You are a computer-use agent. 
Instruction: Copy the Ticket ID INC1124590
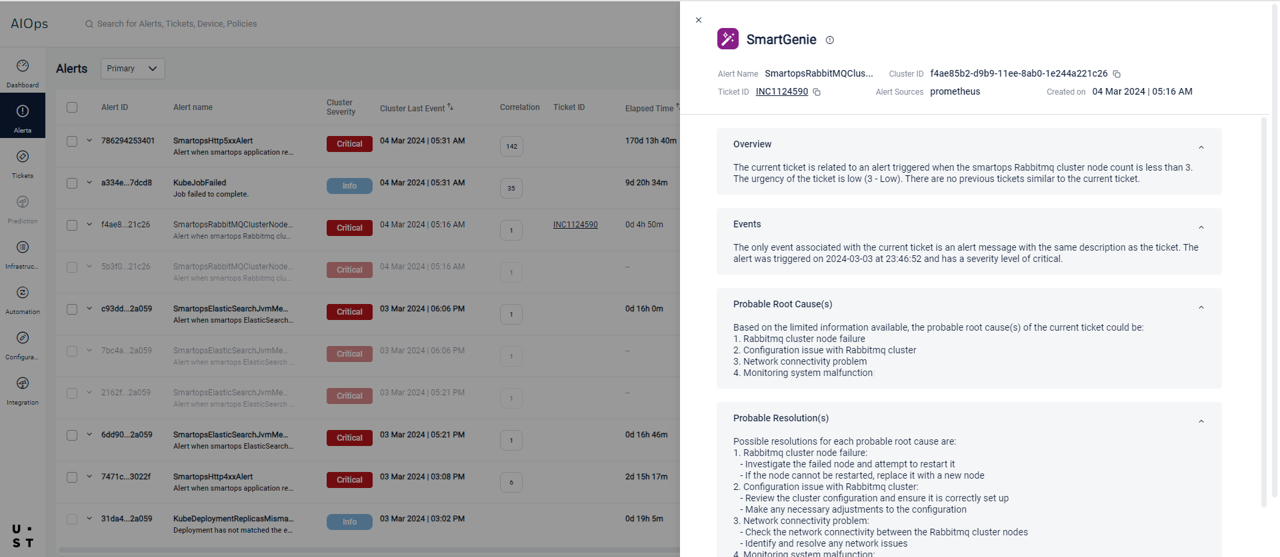(x=817, y=92)
